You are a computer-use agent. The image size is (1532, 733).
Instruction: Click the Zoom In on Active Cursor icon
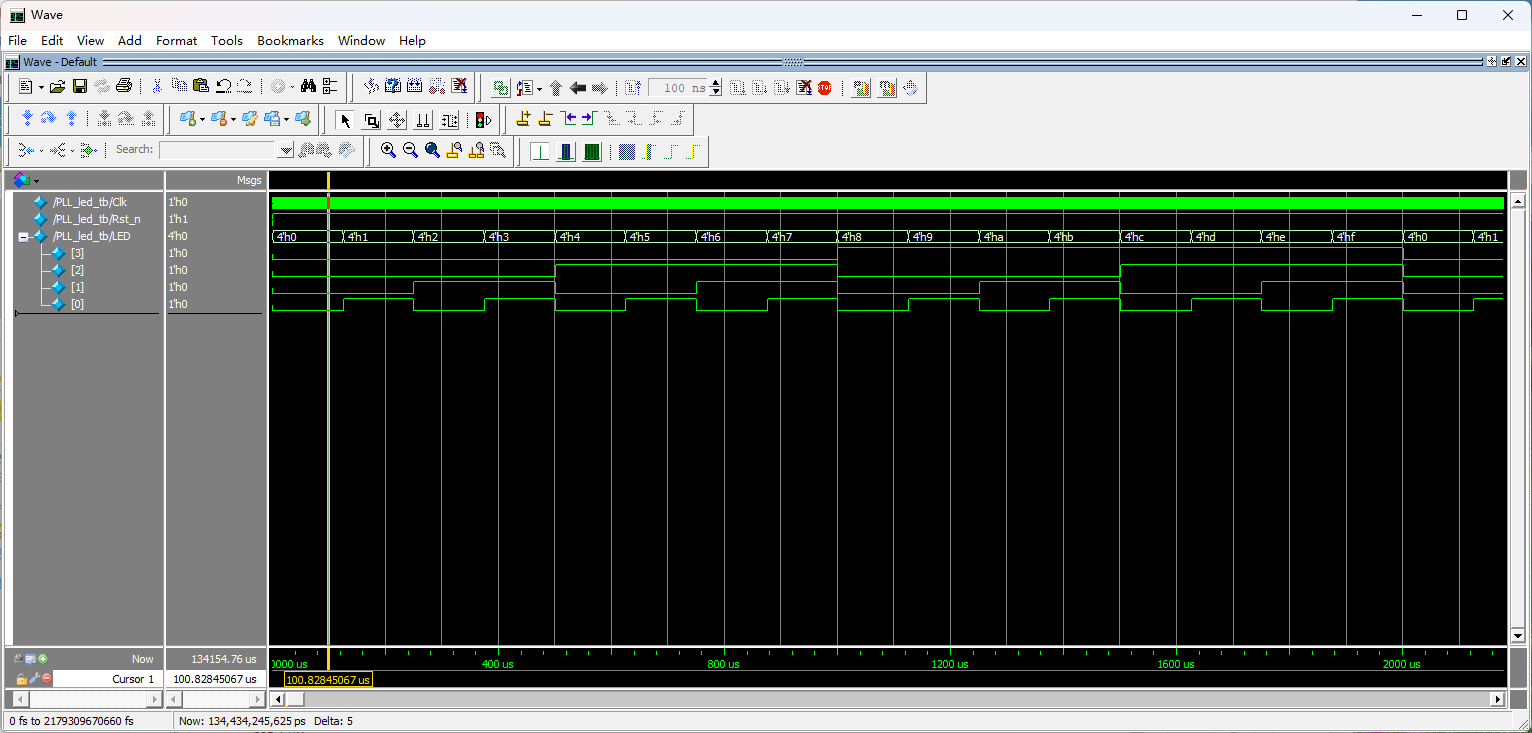pos(455,150)
